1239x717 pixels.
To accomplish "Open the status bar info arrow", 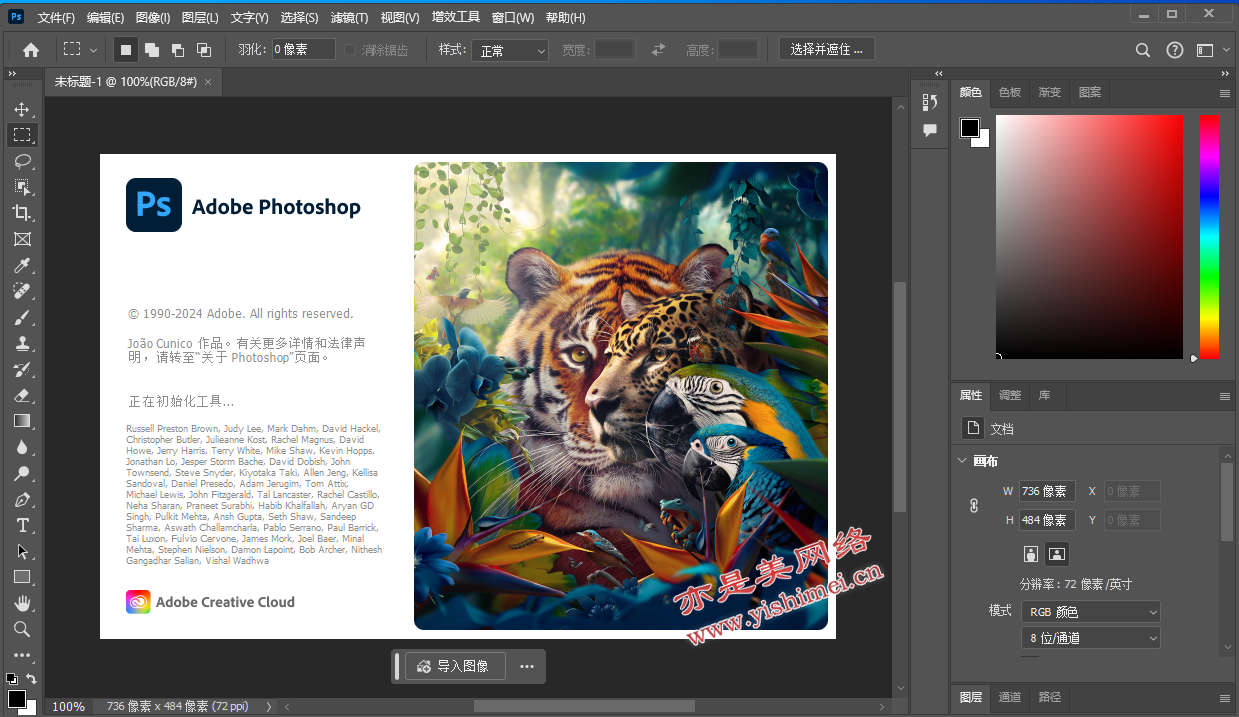I will 268,706.
